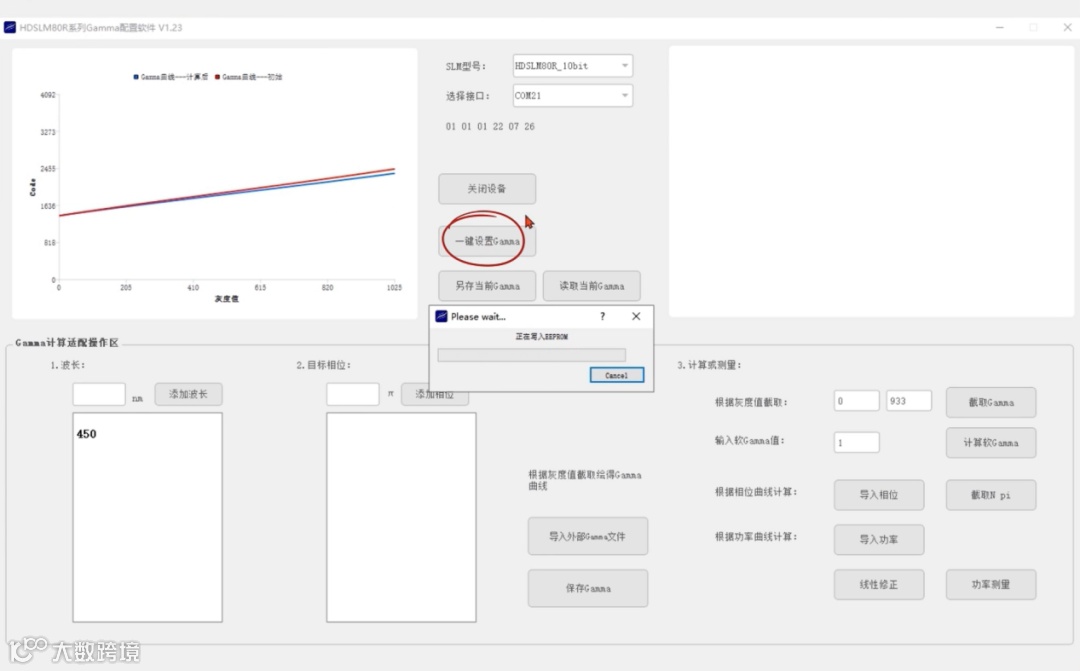This screenshot has height=671, width=1080.
Task: Click the '01 01 01 22 07 26' text
Action: coord(490,127)
